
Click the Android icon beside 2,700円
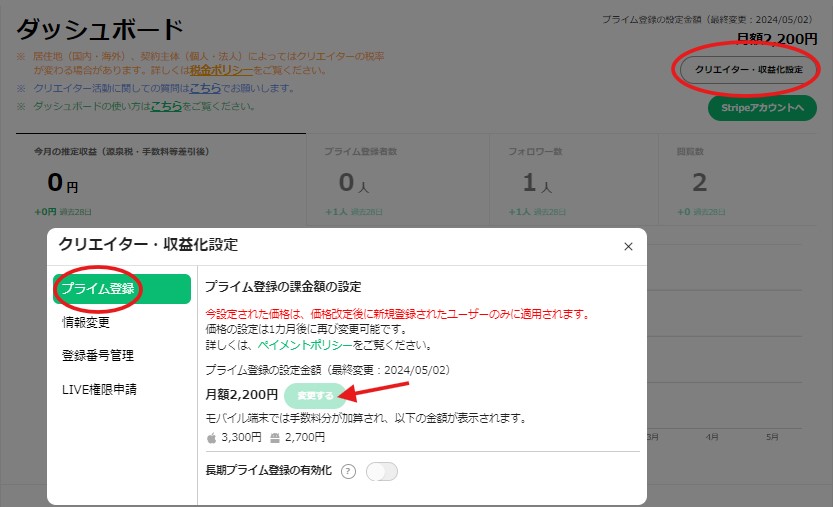275,438
